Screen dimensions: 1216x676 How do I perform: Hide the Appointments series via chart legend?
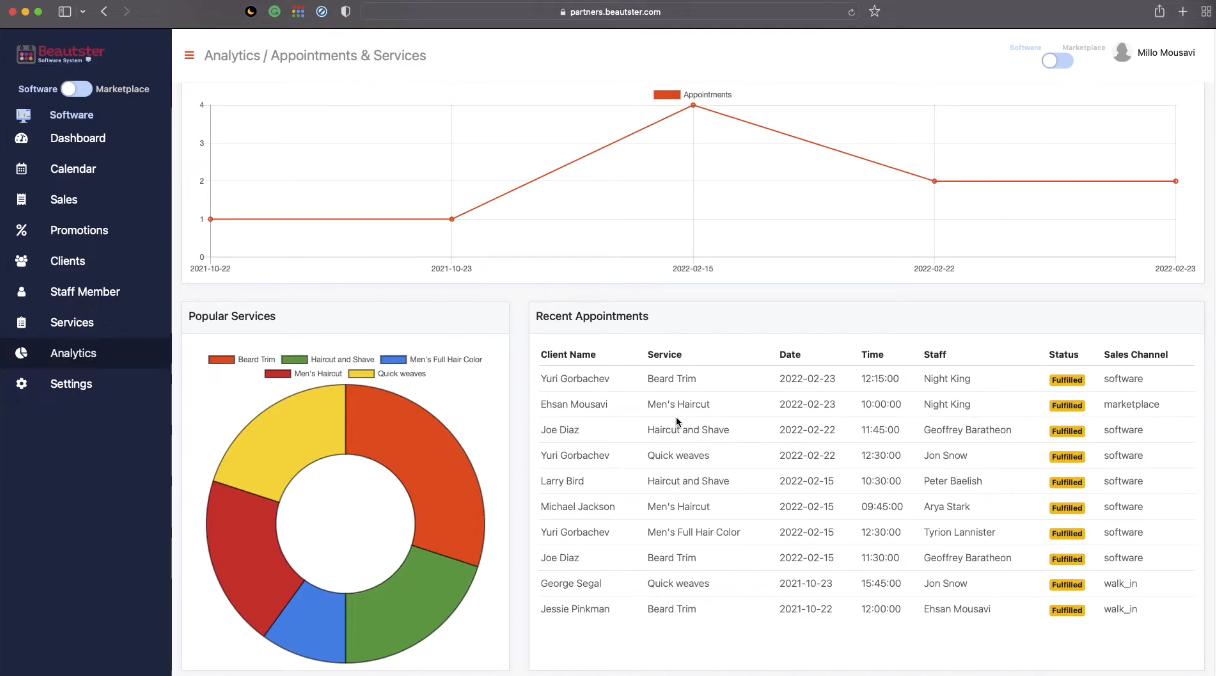pos(693,95)
